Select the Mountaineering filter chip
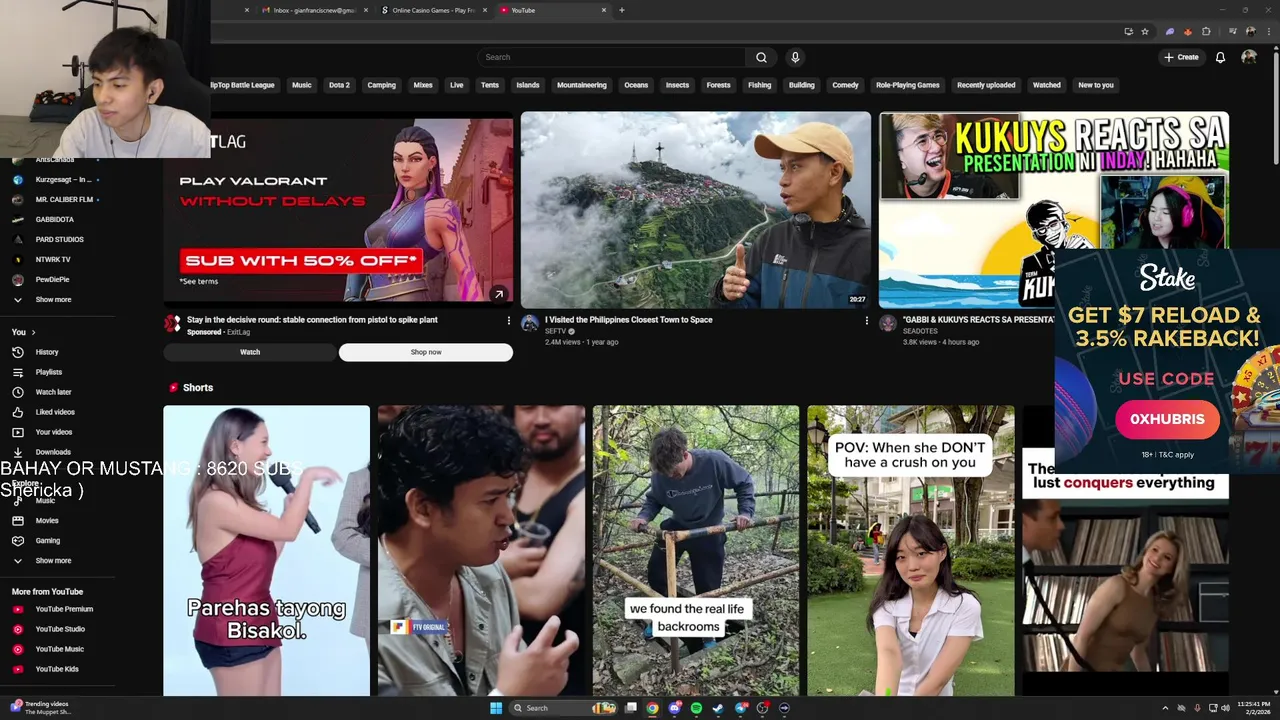 581,85
